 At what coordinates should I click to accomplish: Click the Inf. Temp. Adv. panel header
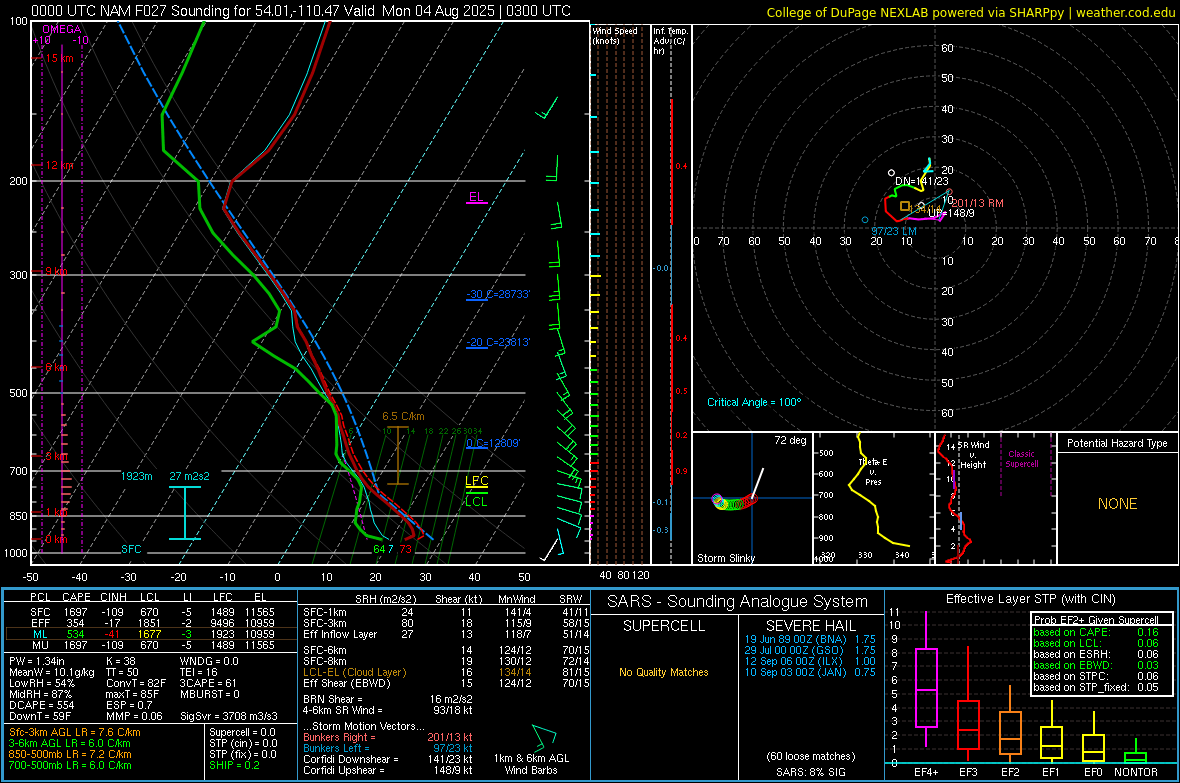pos(670,41)
